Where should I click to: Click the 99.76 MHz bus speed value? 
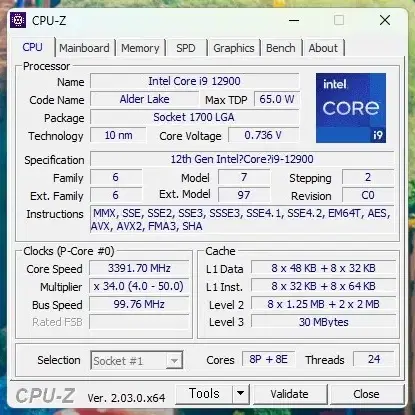tap(139, 304)
